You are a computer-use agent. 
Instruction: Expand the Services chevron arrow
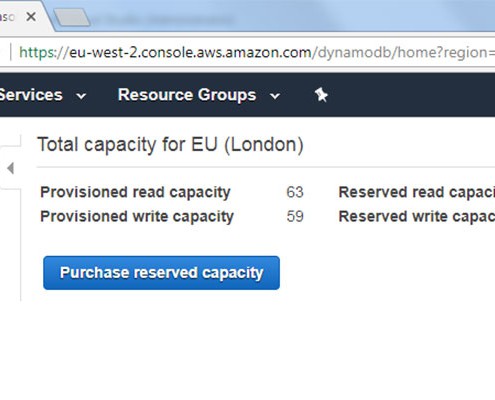point(81,96)
